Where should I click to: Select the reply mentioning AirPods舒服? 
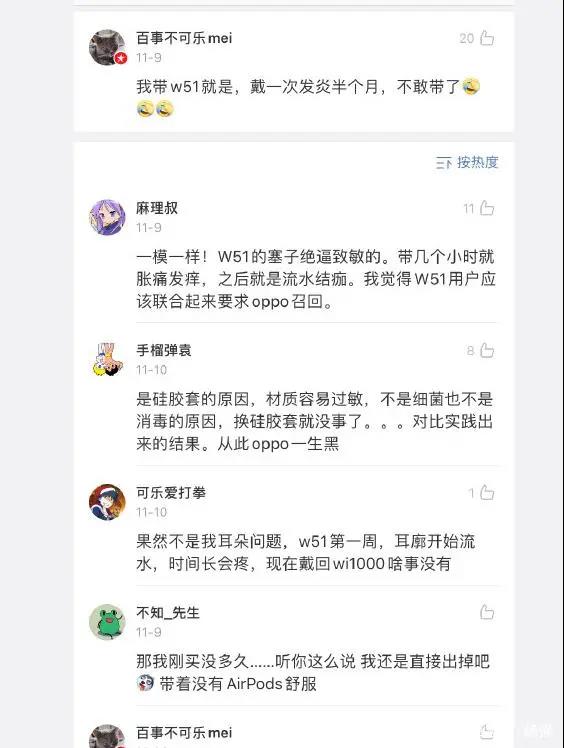click(x=313, y=672)
